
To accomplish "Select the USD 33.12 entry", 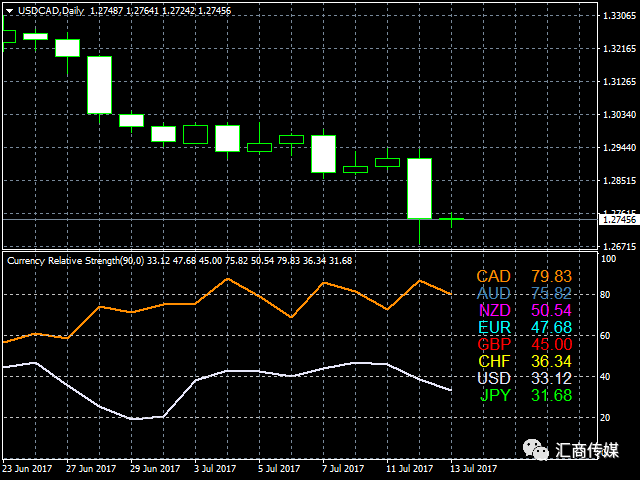I will click(x=524, y=378).
